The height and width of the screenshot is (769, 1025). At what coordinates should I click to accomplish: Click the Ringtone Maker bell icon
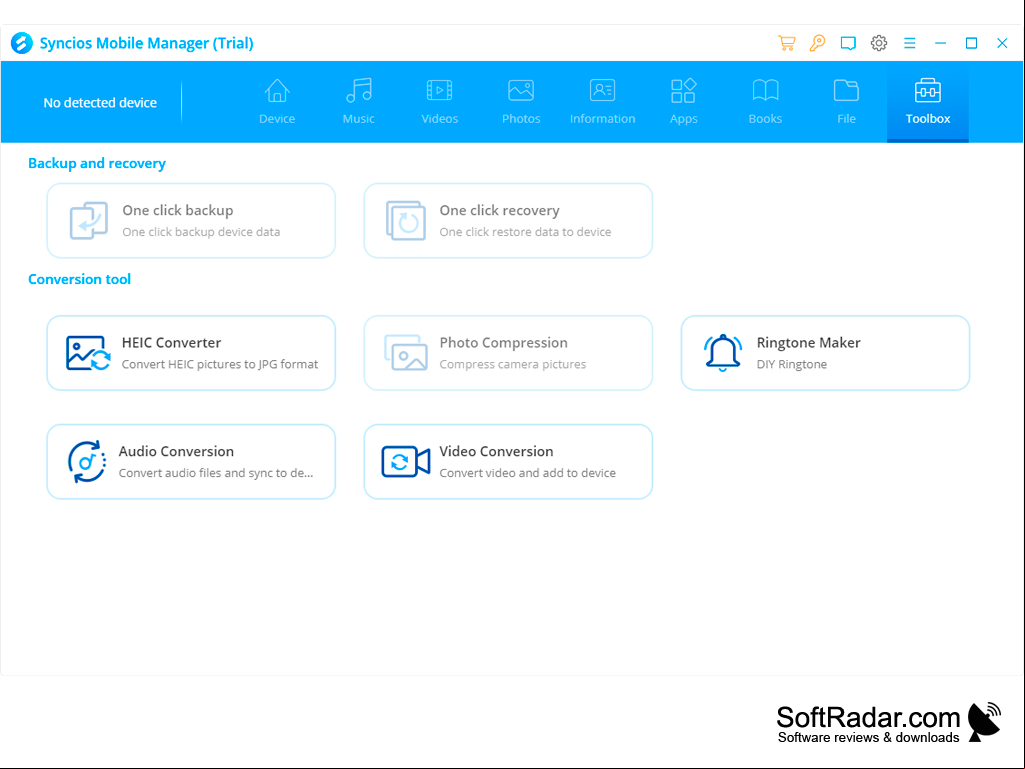(x=723, y=353)
